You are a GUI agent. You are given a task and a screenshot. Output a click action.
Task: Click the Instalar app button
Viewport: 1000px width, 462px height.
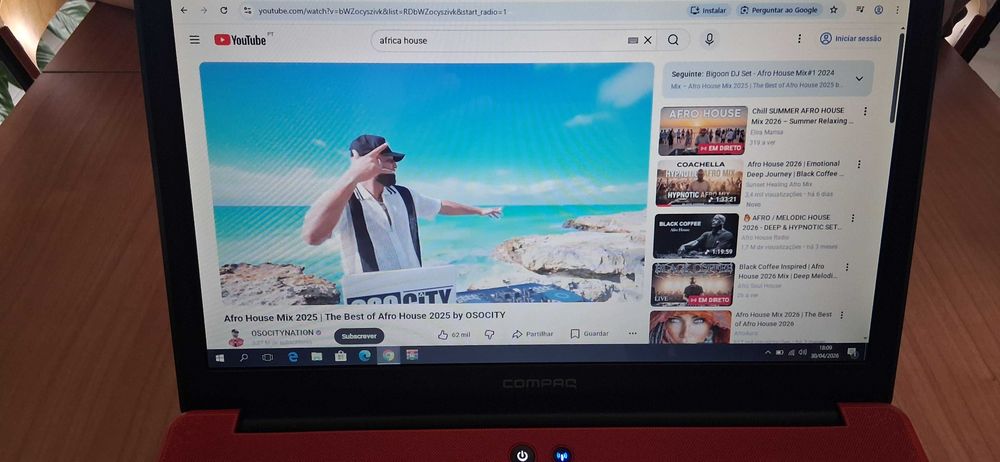709,10
